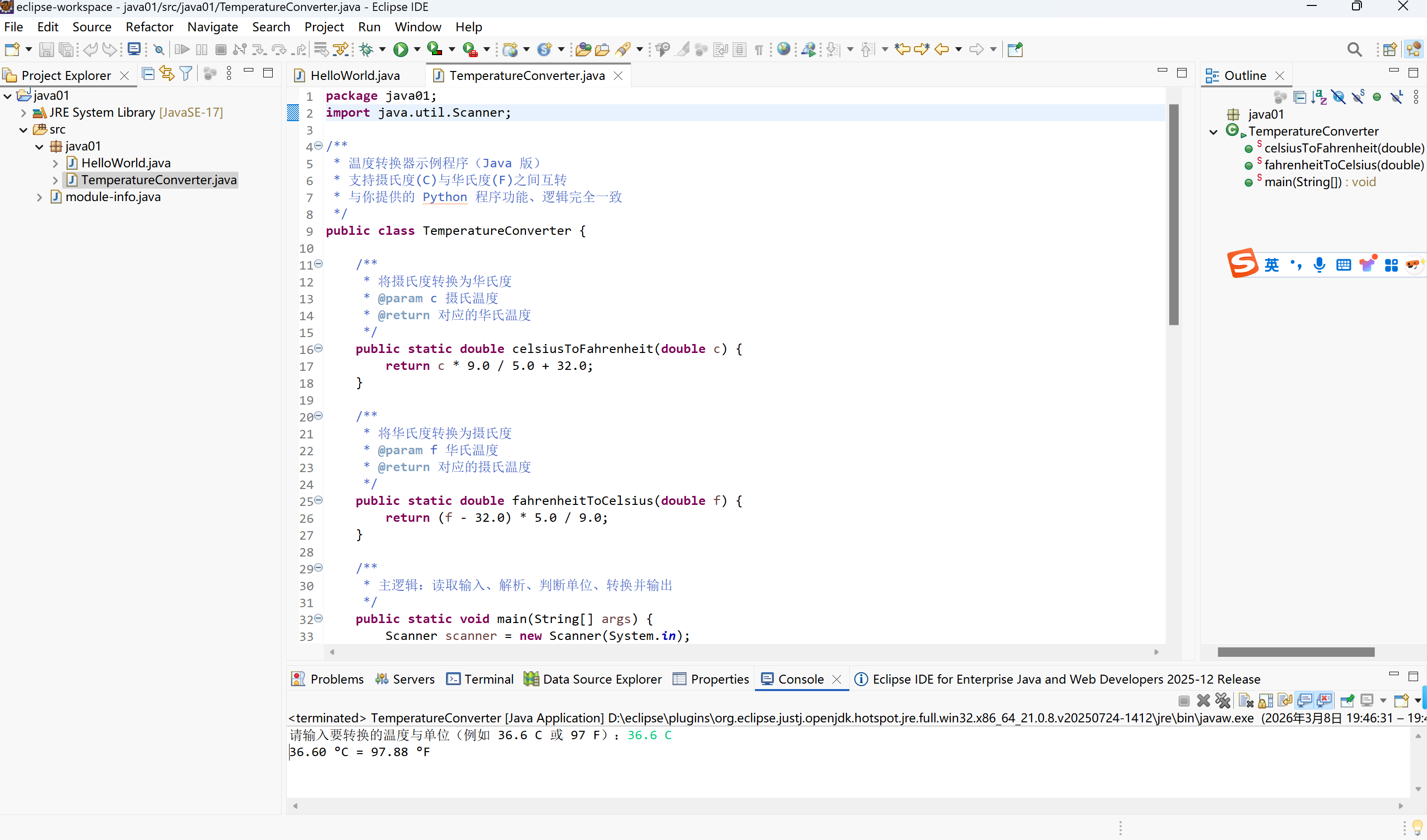This screenshot has width=1427, height=840.
Task: Open the Run button dropdown arrow
Action: click(x=417, y=50)
